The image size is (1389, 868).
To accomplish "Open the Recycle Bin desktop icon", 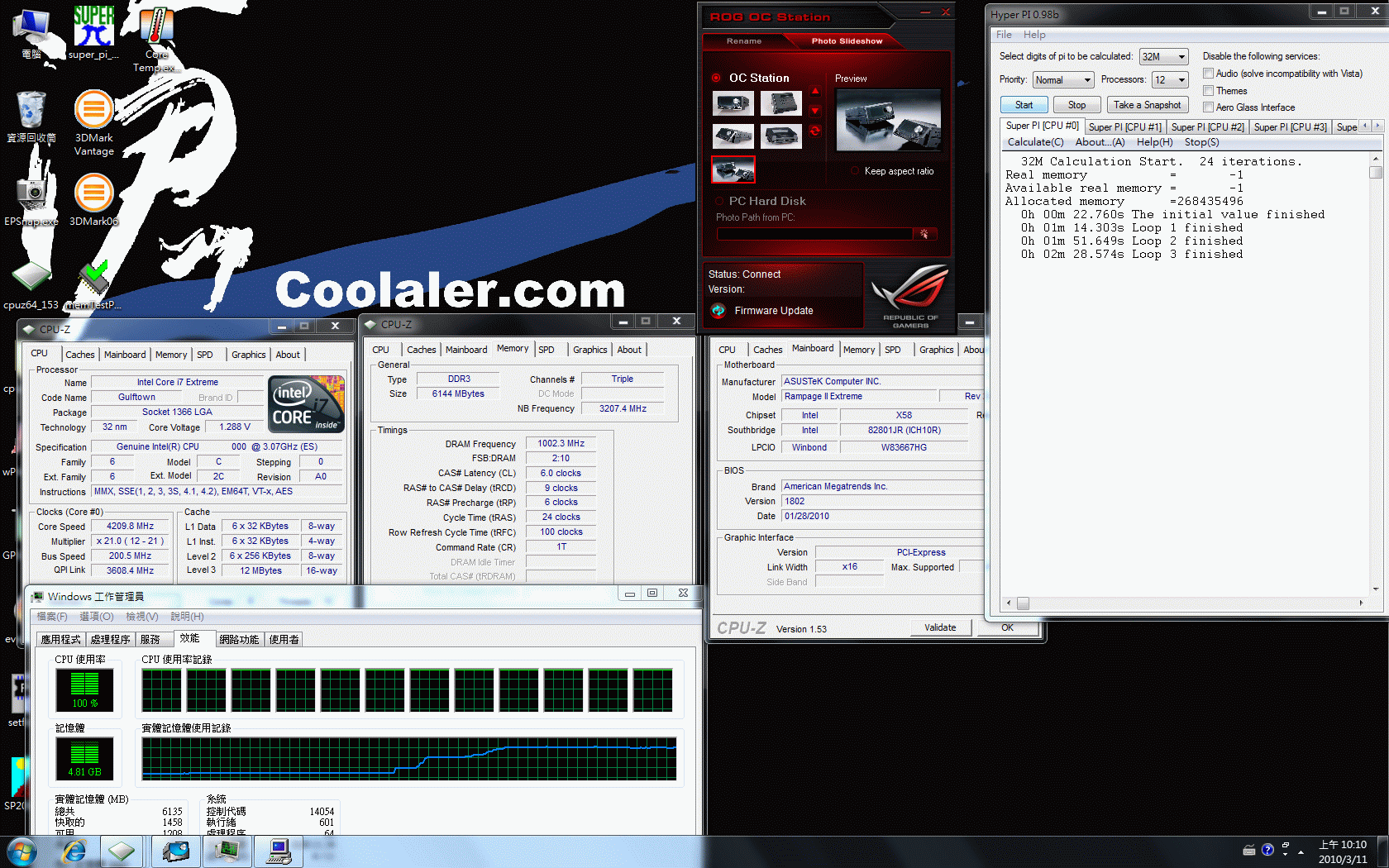I will tap(31, 117).
